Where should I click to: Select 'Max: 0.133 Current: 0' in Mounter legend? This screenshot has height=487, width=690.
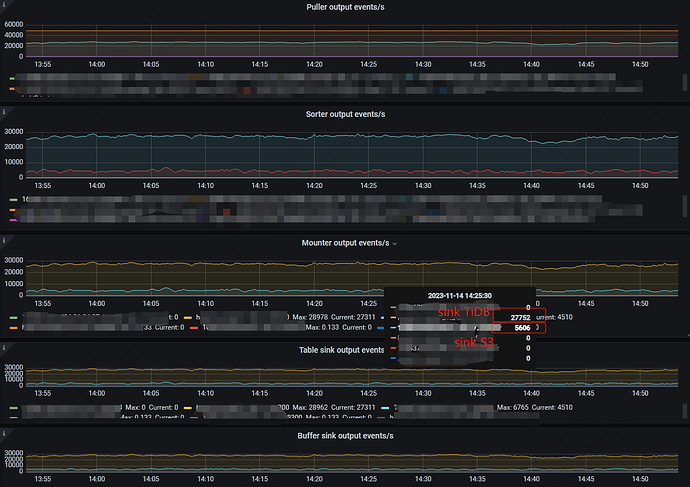(x=338, y=327)
